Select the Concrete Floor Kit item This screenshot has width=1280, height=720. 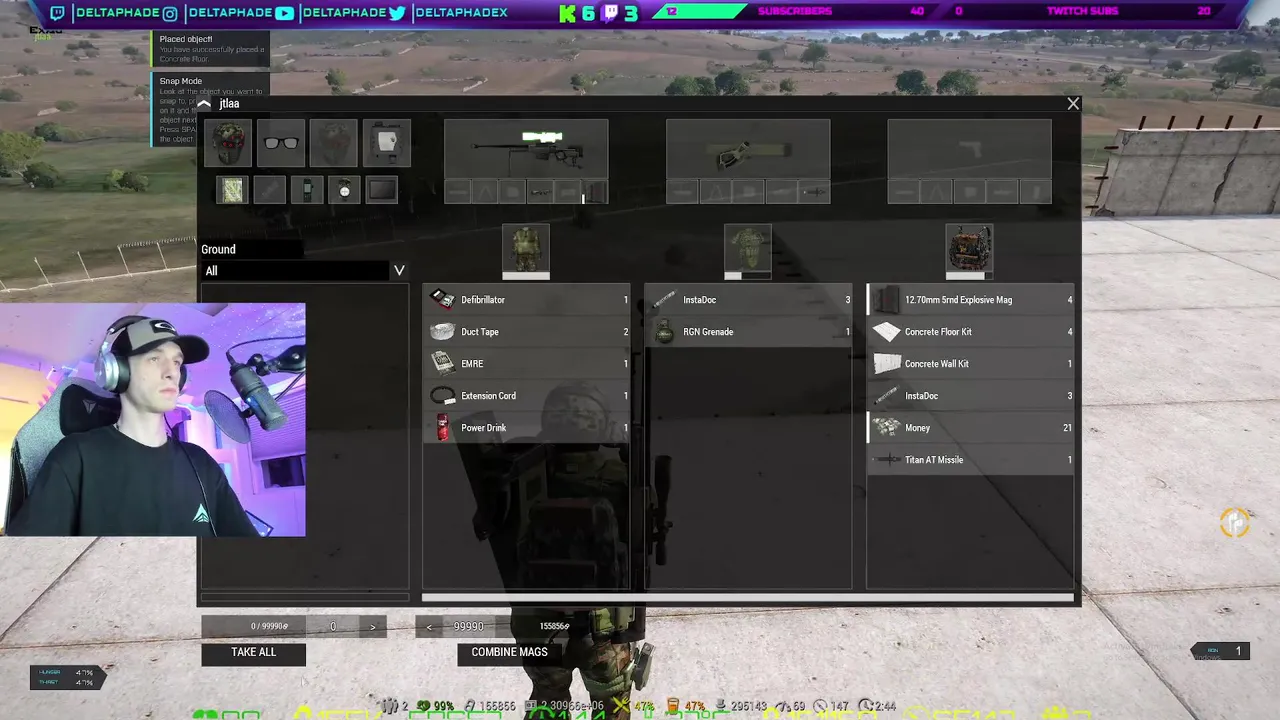[x=970, y=332]
